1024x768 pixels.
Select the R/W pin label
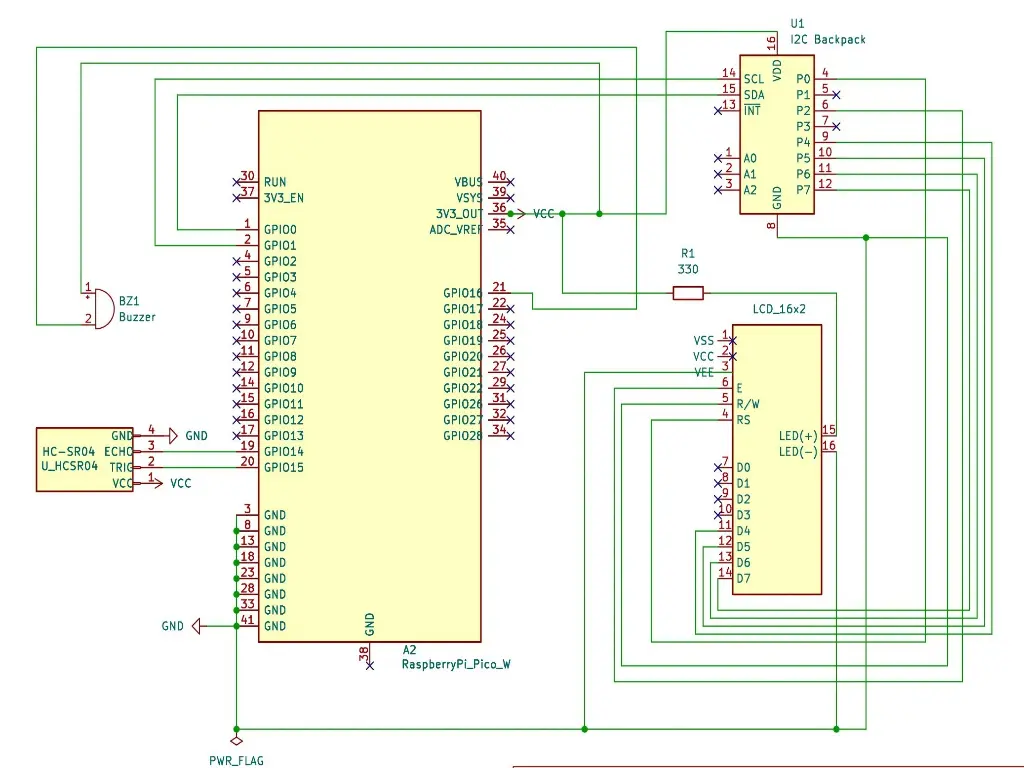[748, 404]
